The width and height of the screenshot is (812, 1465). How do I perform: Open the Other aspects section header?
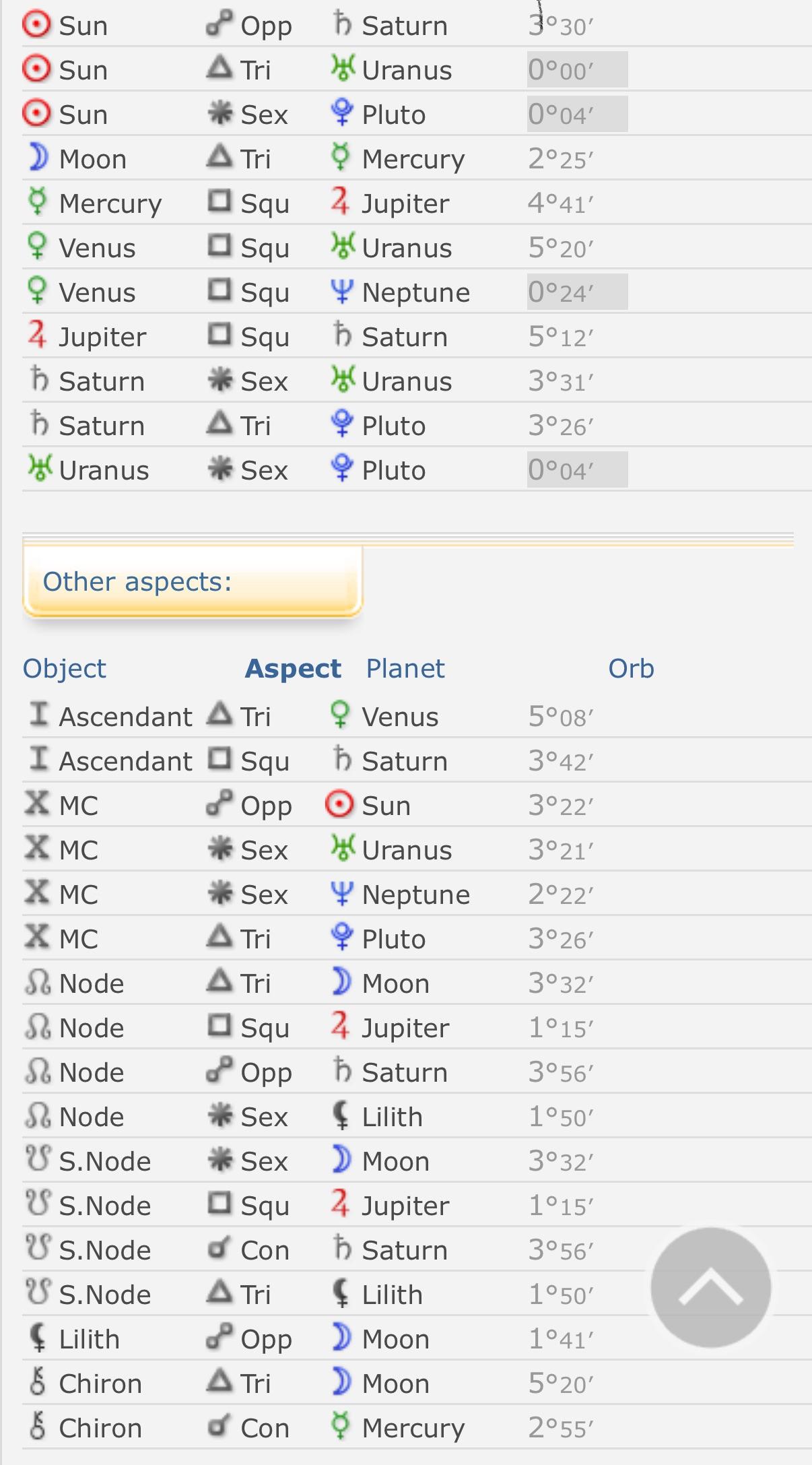click(x=137, y=581)
